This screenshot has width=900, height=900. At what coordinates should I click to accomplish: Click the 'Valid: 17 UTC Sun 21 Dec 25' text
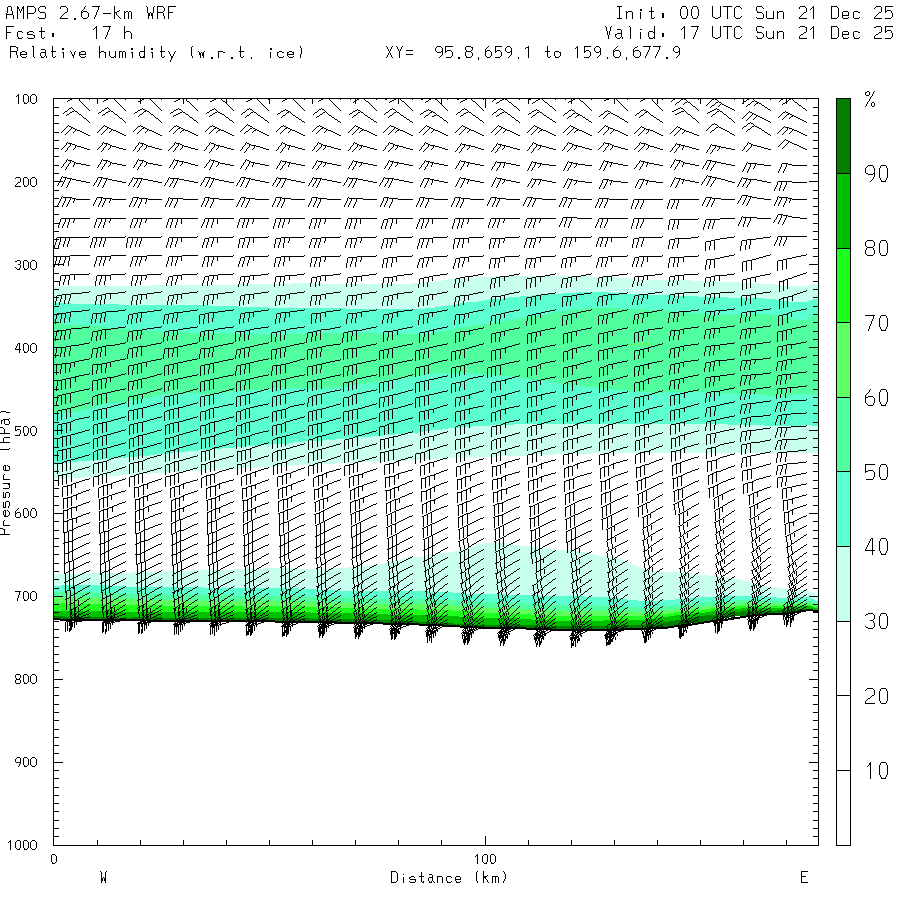pos(748,33)
